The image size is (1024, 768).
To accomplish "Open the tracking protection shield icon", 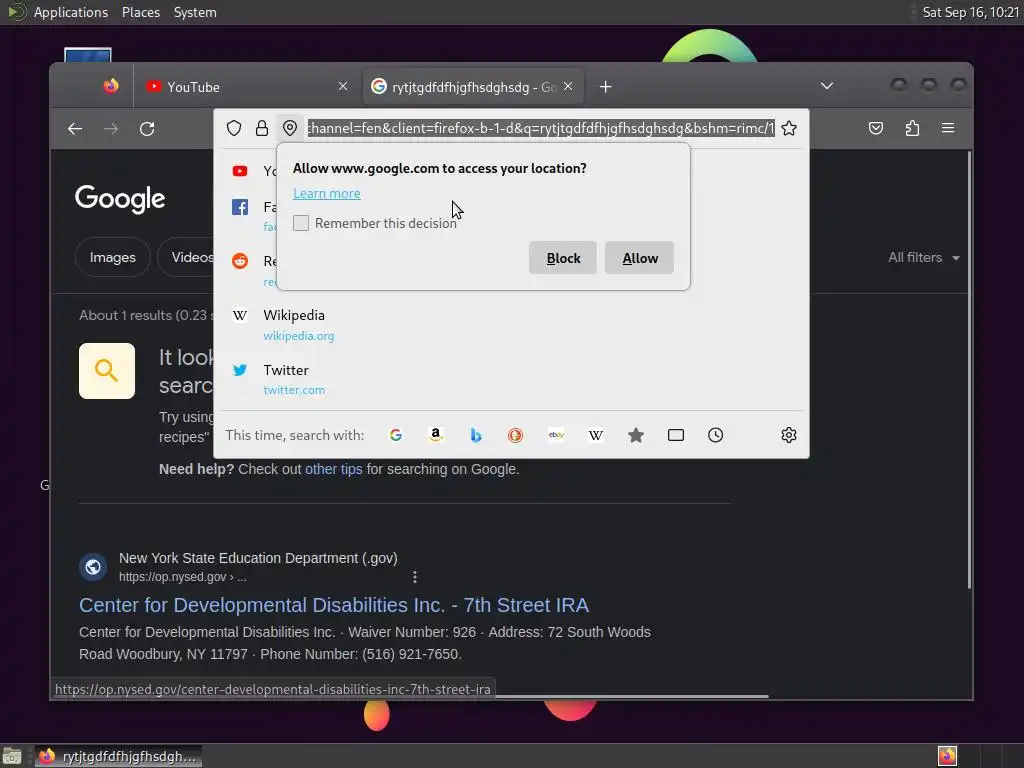I will point(234,128).
